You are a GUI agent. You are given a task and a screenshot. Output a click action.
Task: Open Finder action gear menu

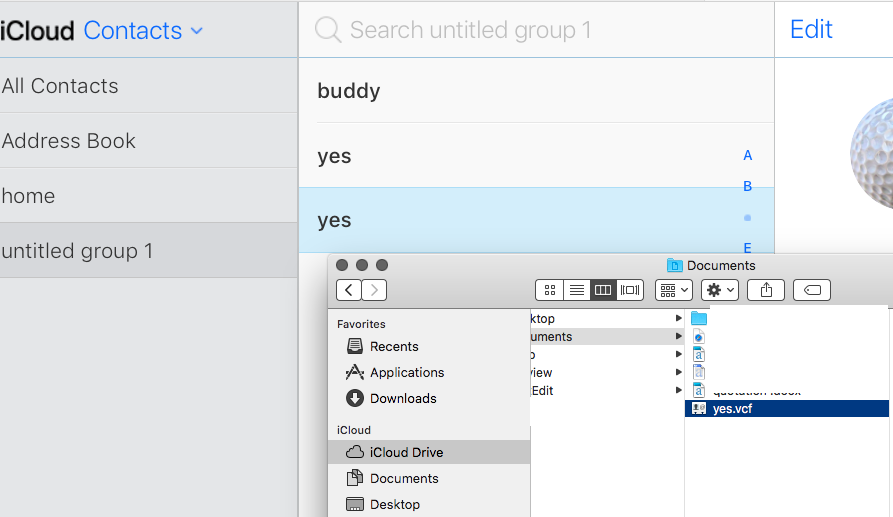720,290
